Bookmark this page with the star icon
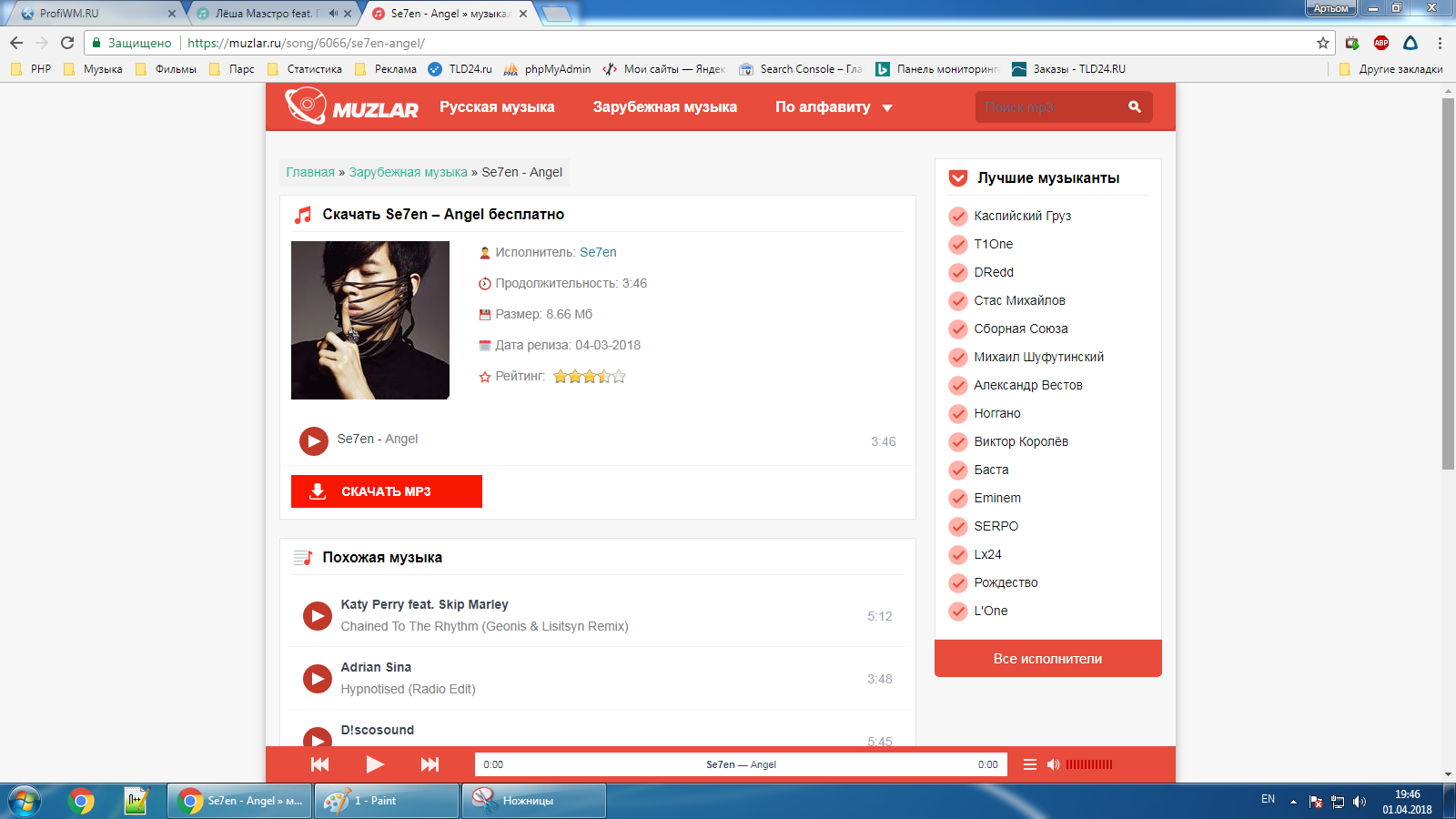 (1323, 43)
